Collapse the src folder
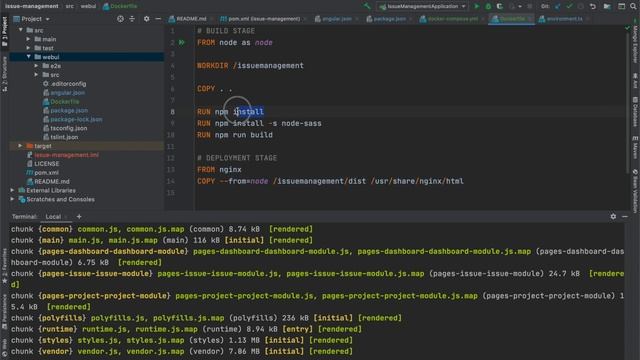 [x=20, y=30]
